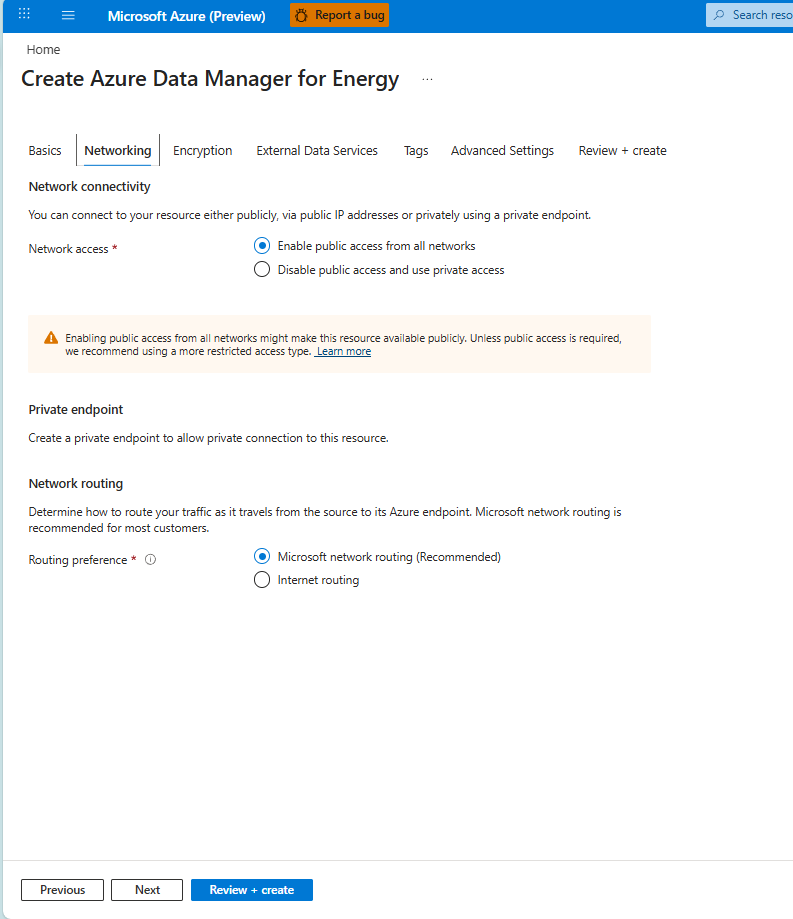This screenshot has height=919, width=793.
Task: Click the search magnifier icon
Action: pyautogui.click(x=719, y=15)
